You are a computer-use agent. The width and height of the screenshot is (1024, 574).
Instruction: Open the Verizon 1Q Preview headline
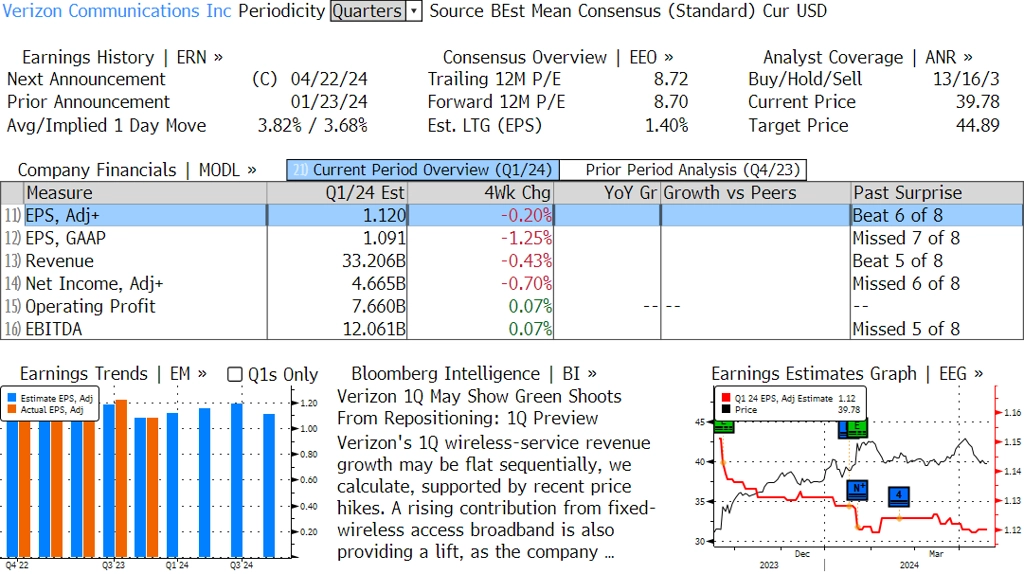pos(479,407)
